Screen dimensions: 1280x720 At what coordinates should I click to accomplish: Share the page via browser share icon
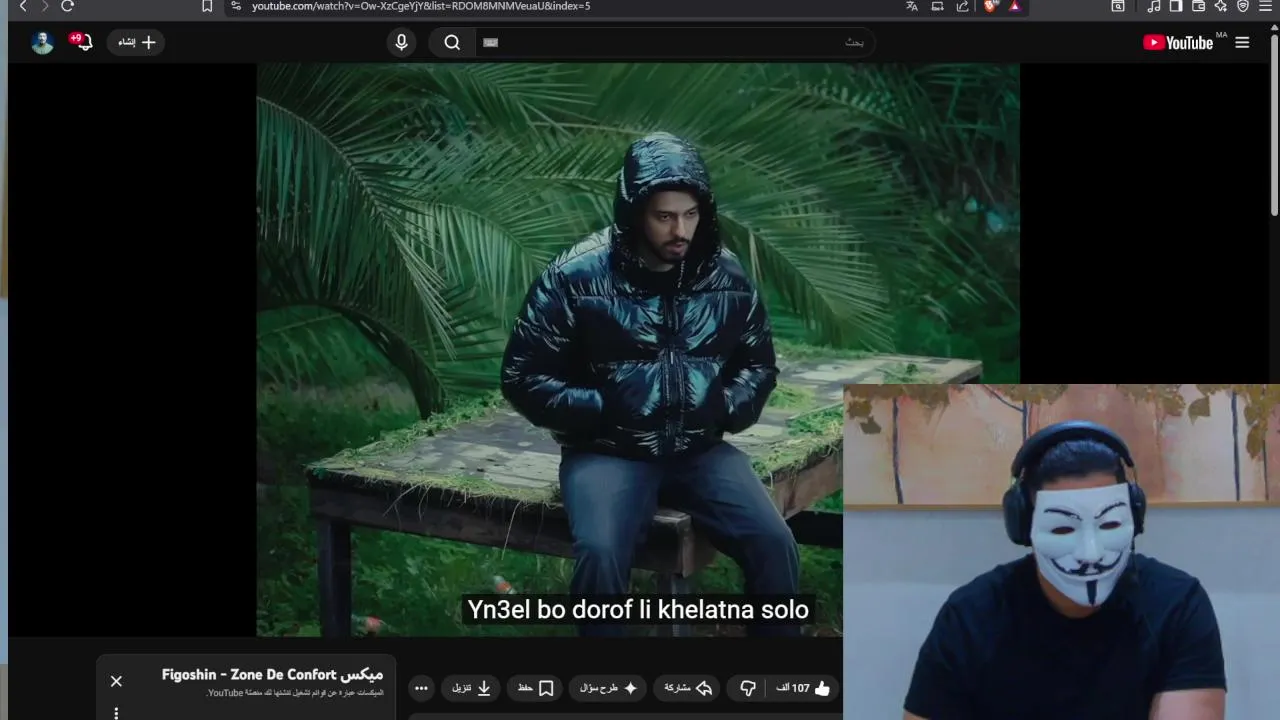[963, 6]
